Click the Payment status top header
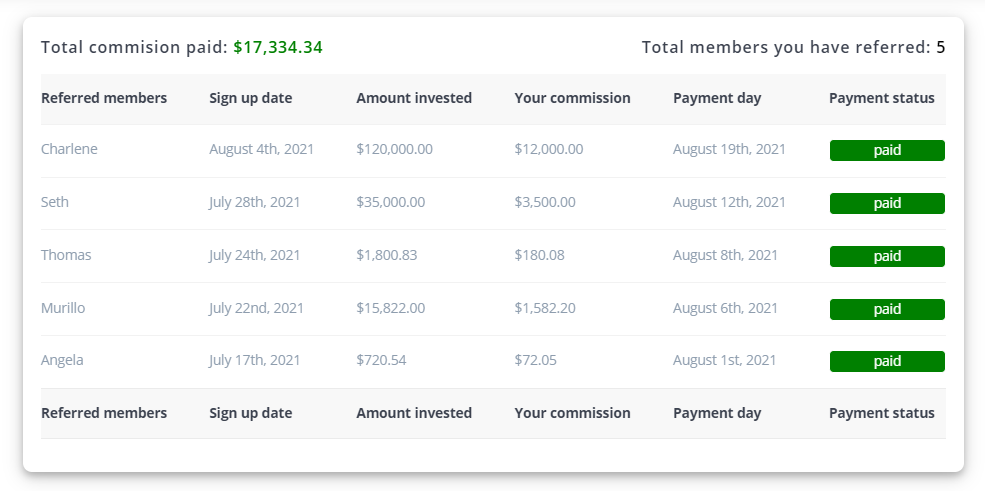Viewport: 985px width, 491px height. tap(882, 99)
